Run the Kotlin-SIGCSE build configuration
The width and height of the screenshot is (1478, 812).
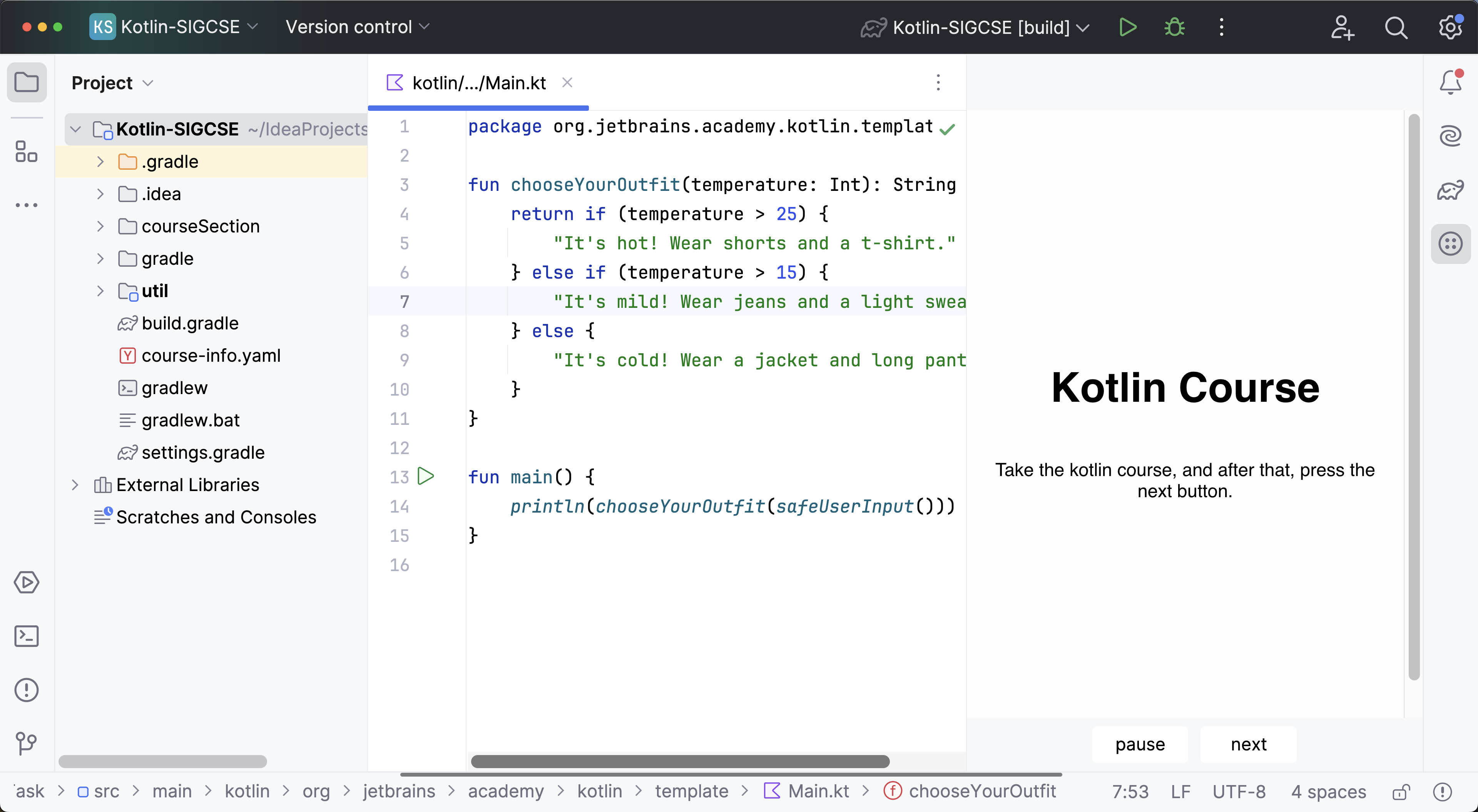point(1127,27)
